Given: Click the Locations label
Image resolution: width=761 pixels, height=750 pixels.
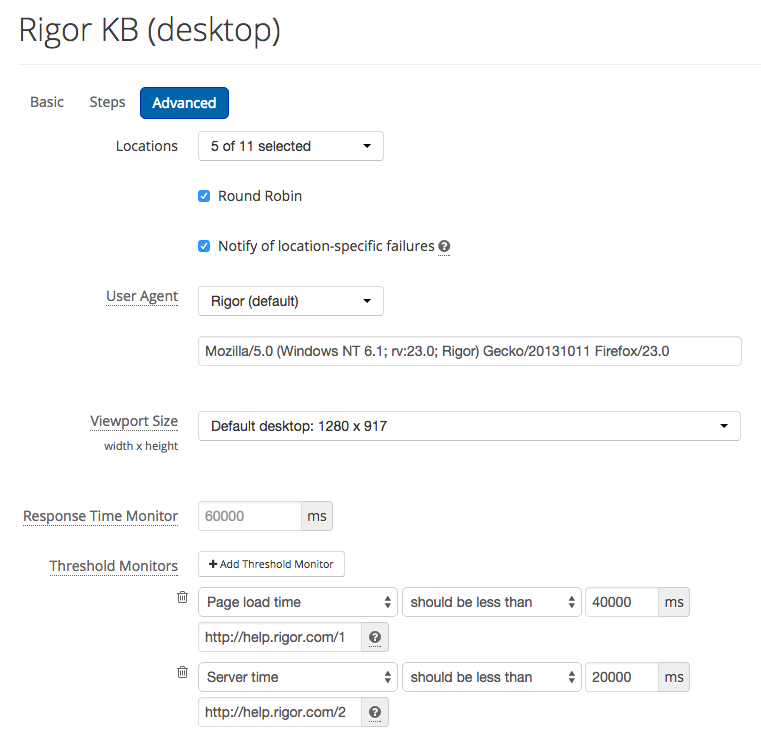Looking at the screenshot, I should 147,146.
